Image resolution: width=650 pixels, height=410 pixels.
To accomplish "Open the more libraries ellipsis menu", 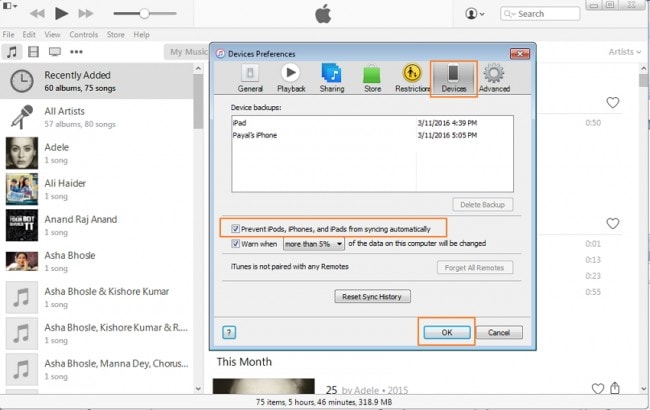I will point(76,52).
